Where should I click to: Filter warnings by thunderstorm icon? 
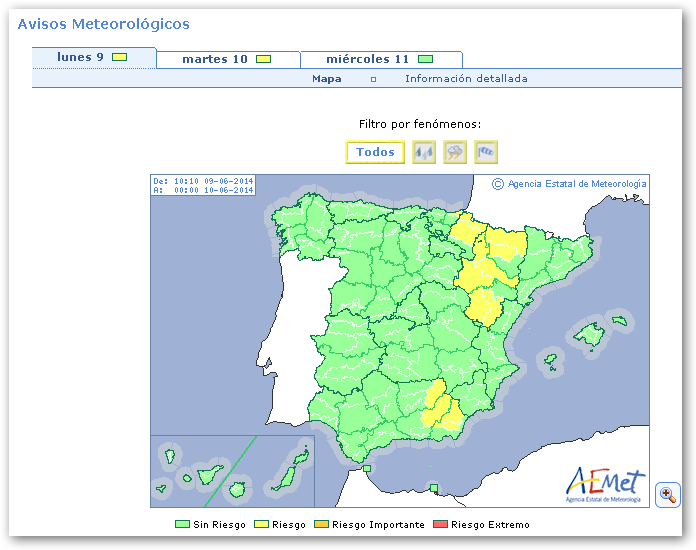click(455, 152)
